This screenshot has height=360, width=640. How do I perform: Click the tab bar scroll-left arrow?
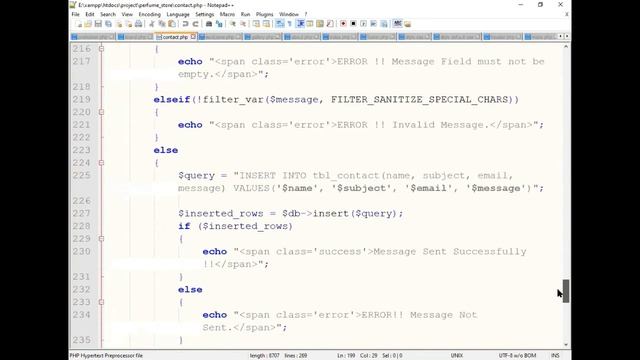point(560,37)
